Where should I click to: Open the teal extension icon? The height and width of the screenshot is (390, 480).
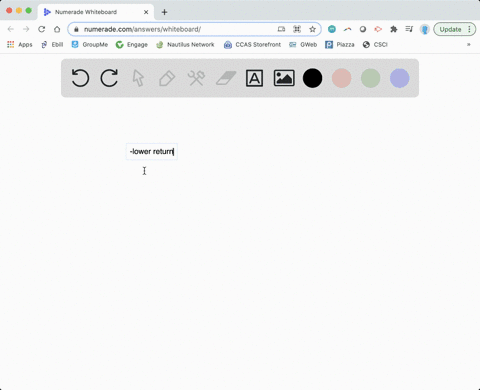332,29
